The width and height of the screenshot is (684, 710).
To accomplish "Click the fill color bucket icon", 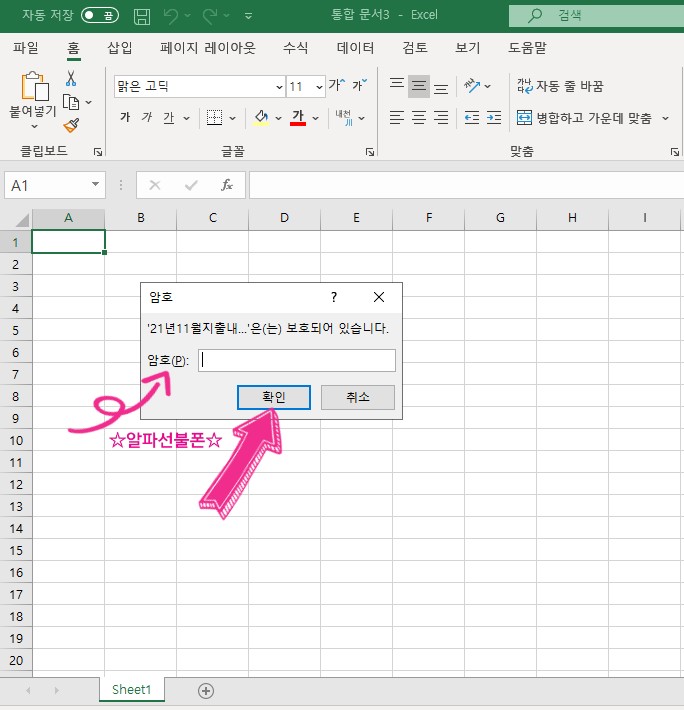I will tap(261, 118).
